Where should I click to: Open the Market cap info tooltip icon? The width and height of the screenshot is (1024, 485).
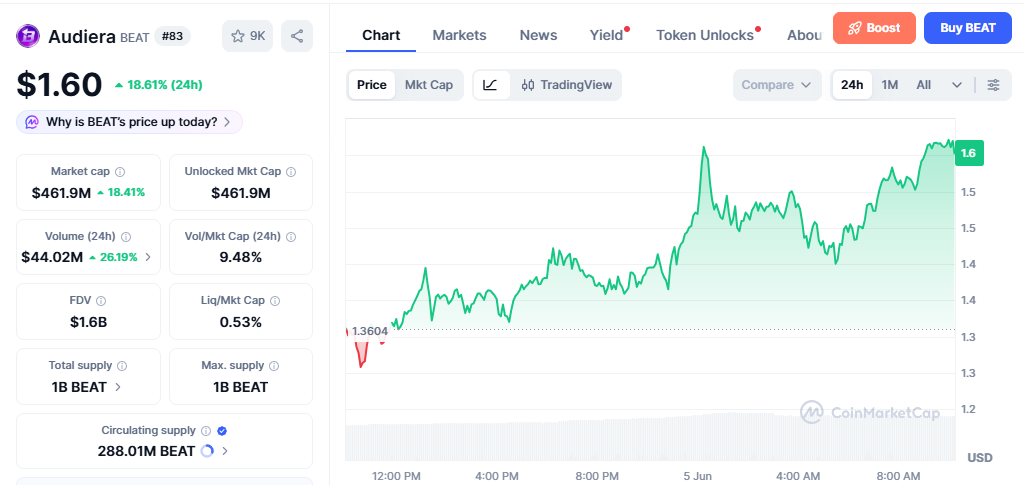pos(120,172)
